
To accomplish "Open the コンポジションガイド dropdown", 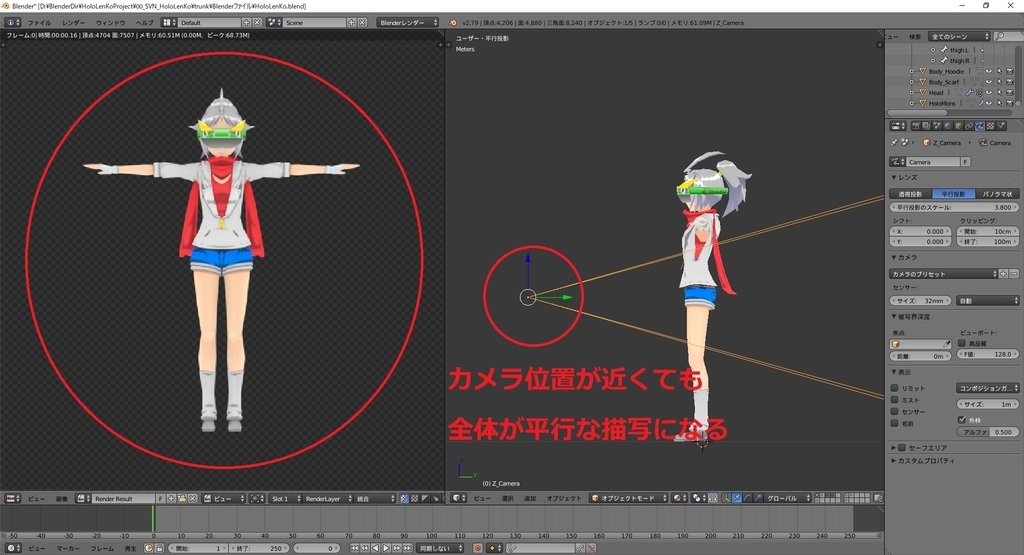I will tap(987, 388).
